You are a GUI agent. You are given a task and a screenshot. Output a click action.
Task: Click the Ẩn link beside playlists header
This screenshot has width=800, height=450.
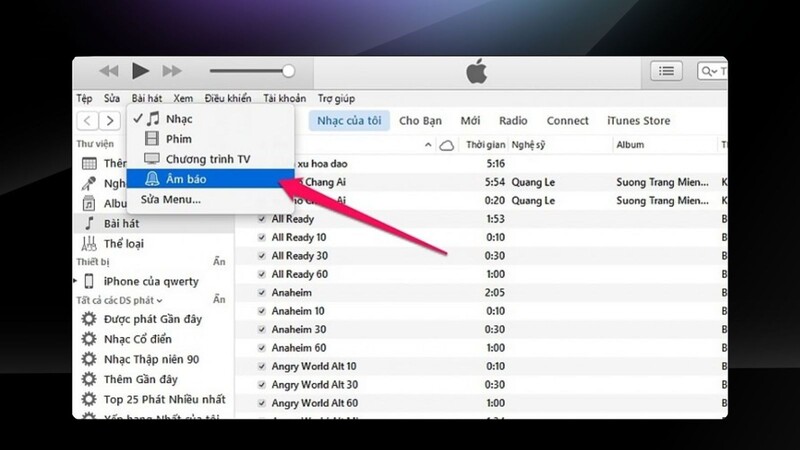pos(219,299)
